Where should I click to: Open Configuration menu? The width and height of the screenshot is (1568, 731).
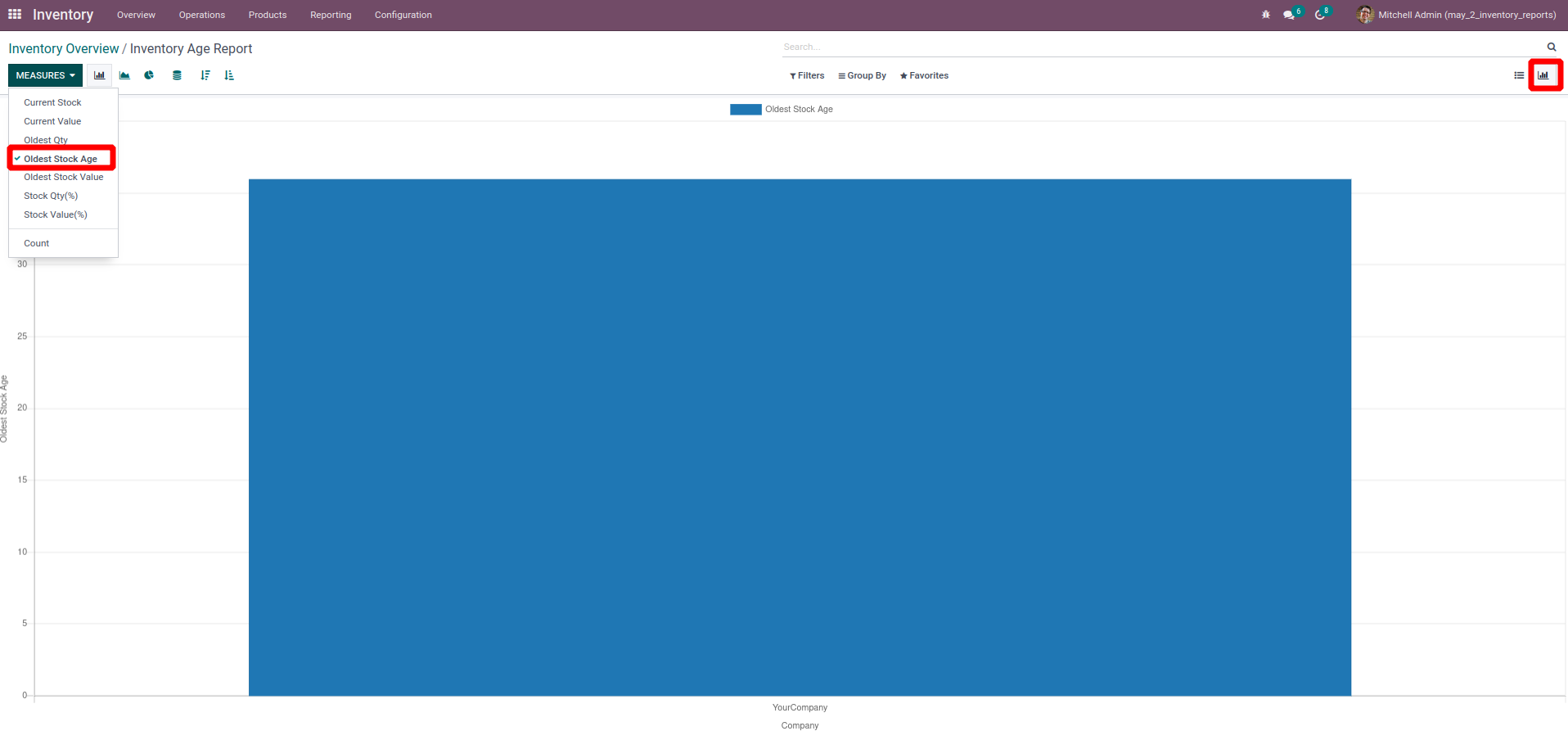point(403,15)
